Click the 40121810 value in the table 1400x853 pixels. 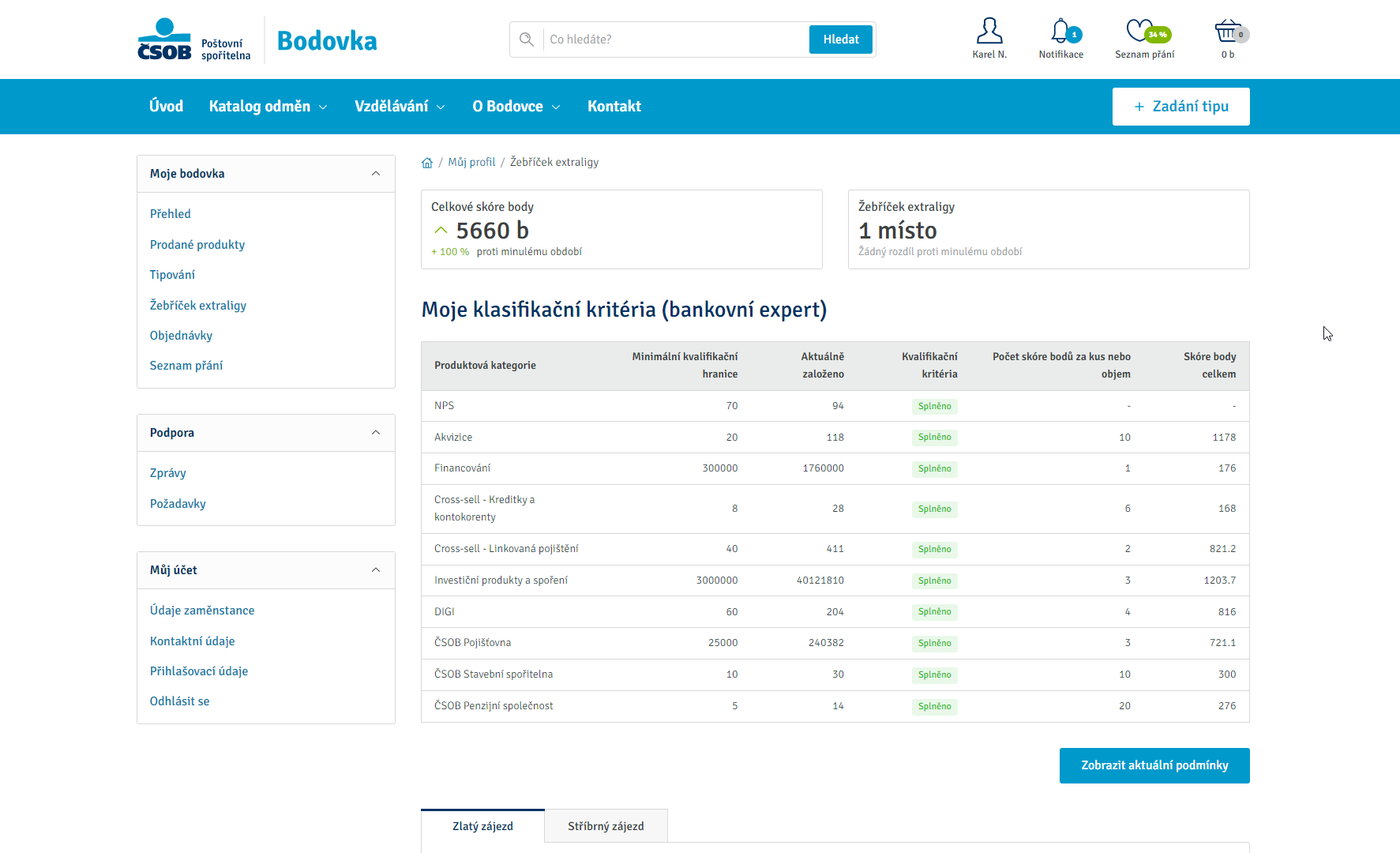pos(820,581)
